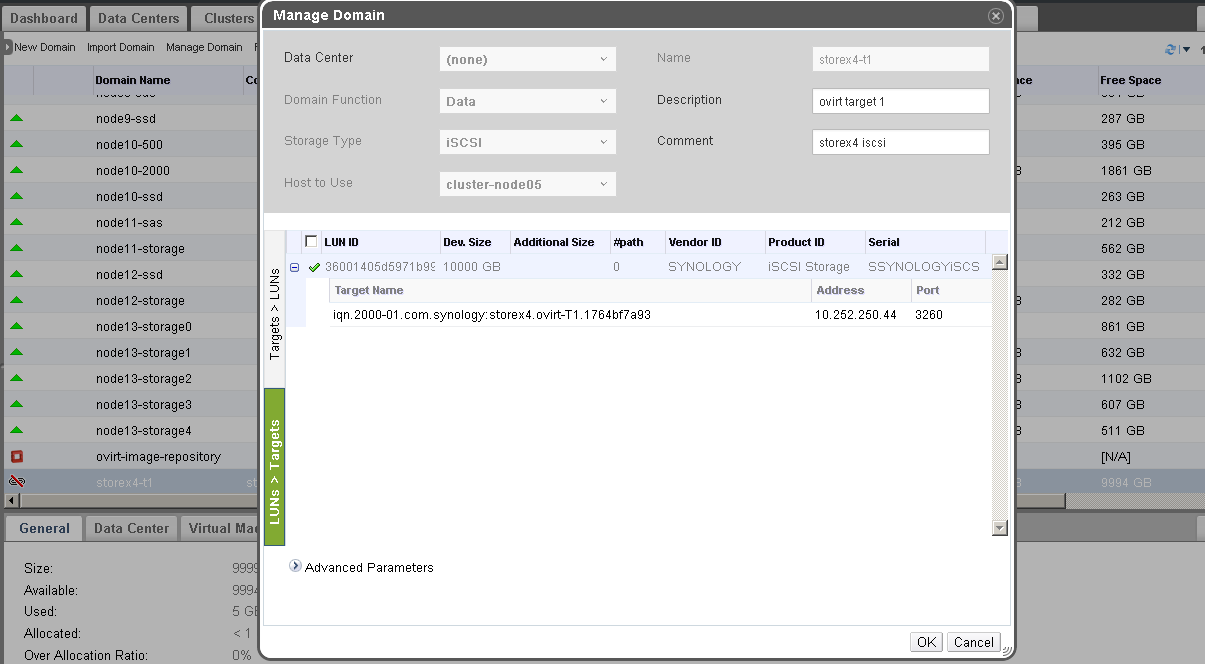This screenshot has width=1205, height=664.
Task: Select the General sub-tab
Action: coord(44,528)
